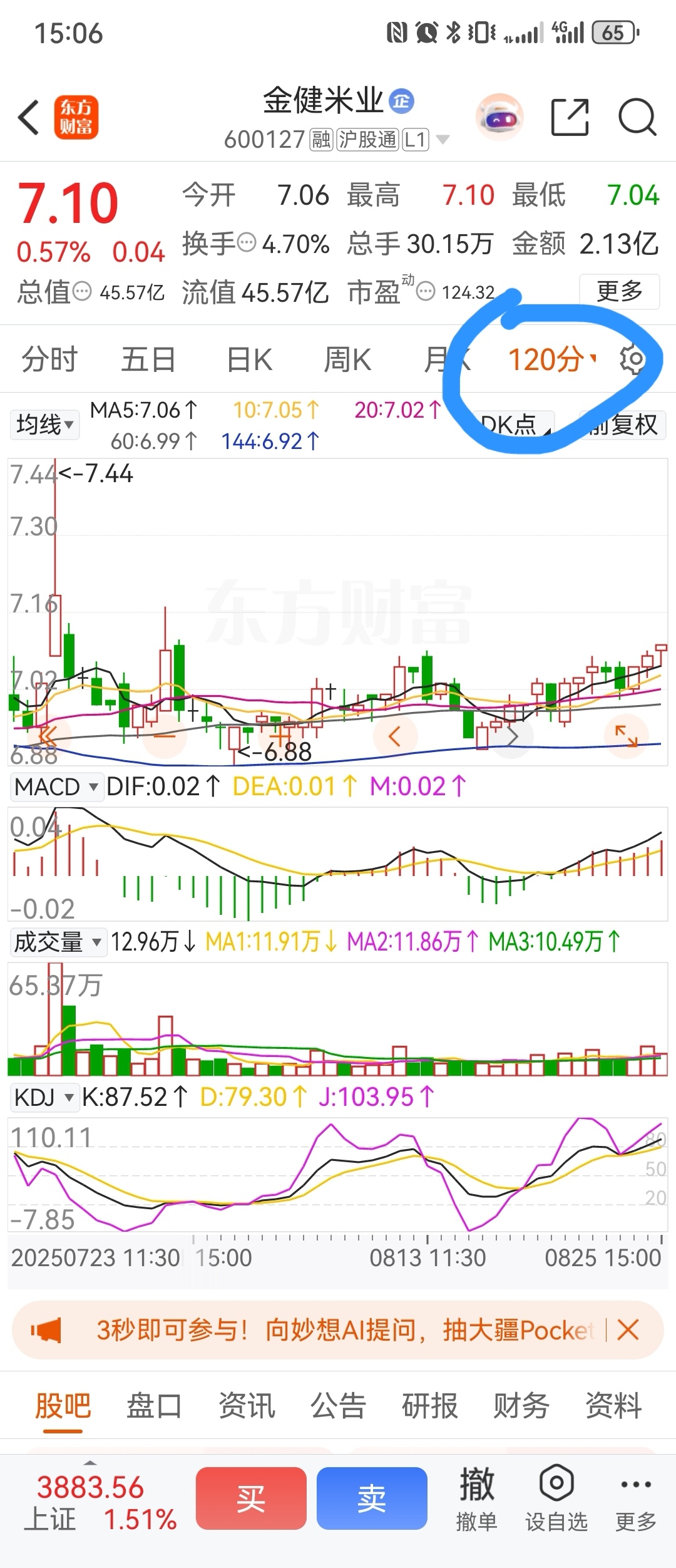Tap the K:87.52 KDJ value
This screenshot has width=676, height=1568.
(x=135, y=1097)
